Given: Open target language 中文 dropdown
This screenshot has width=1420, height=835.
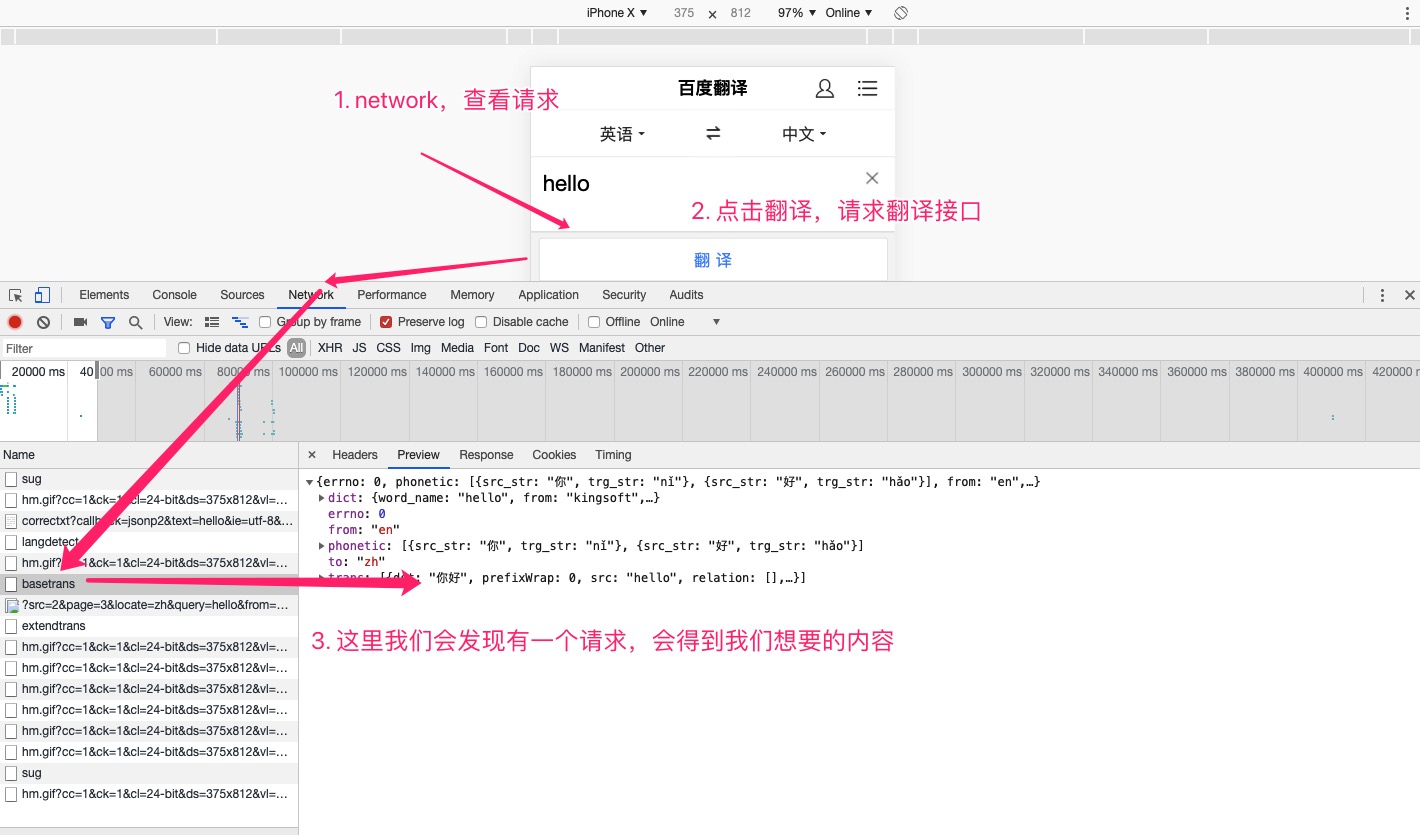Looking at the screenshot, I should coord(804,134).
